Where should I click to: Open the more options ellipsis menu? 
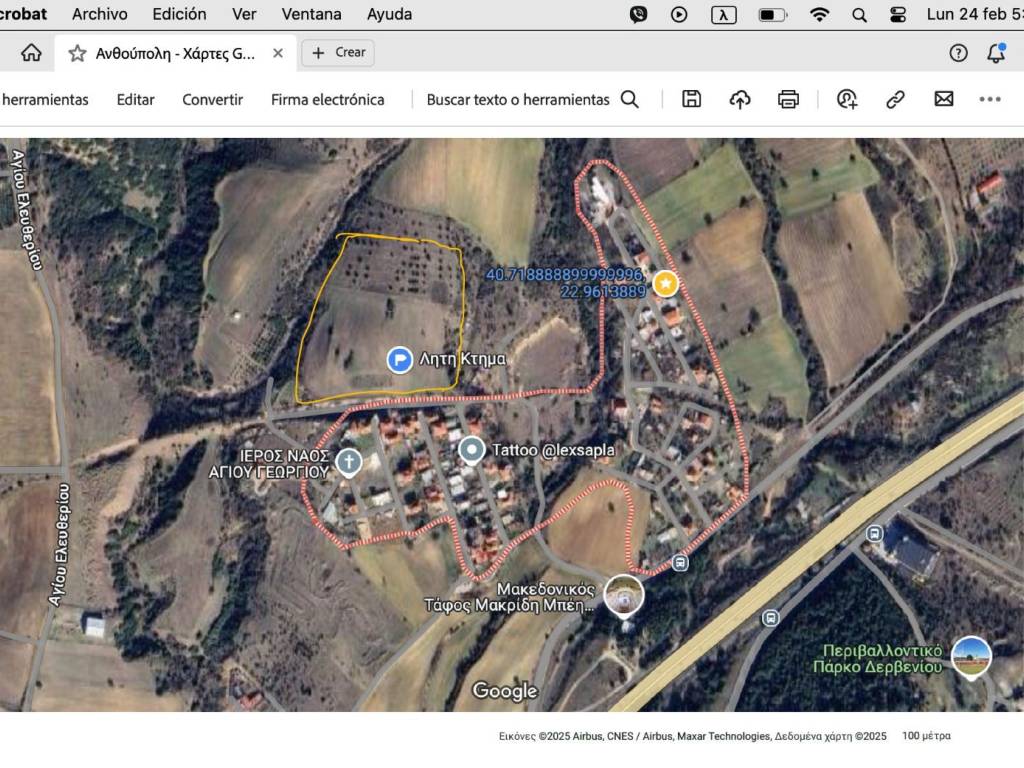990,99
